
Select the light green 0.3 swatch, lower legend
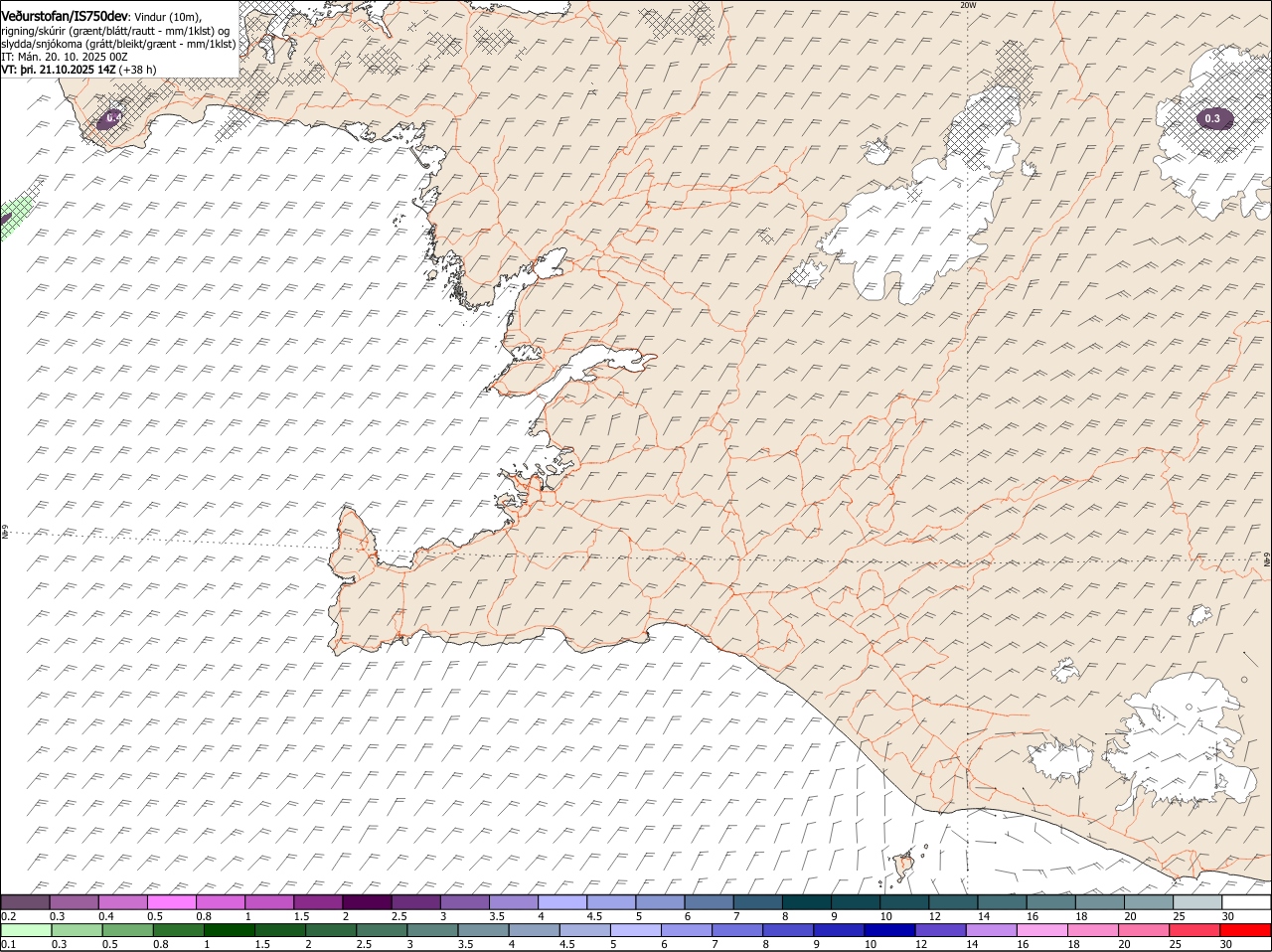pos(78,930)
